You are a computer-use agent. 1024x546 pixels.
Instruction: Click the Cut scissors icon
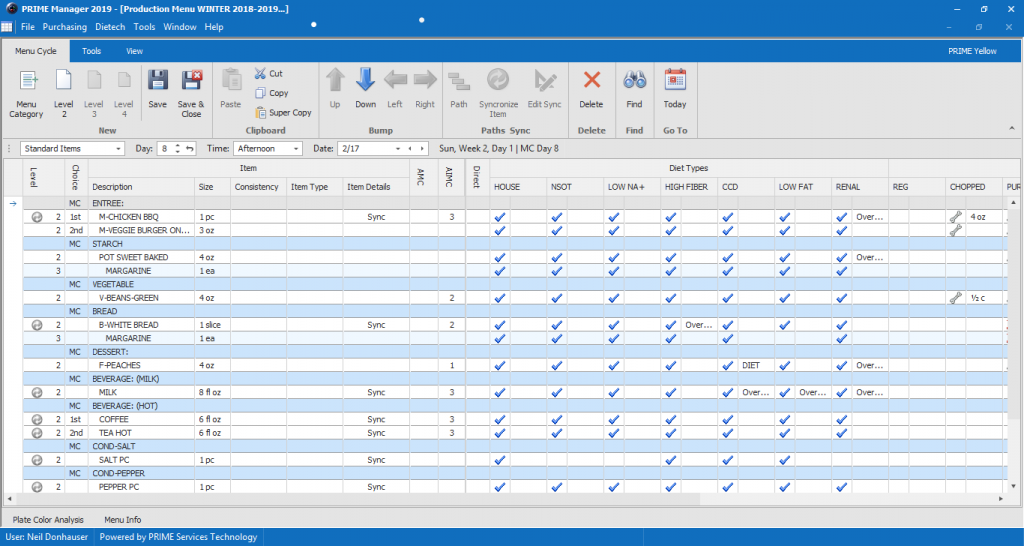pos(261,73)
